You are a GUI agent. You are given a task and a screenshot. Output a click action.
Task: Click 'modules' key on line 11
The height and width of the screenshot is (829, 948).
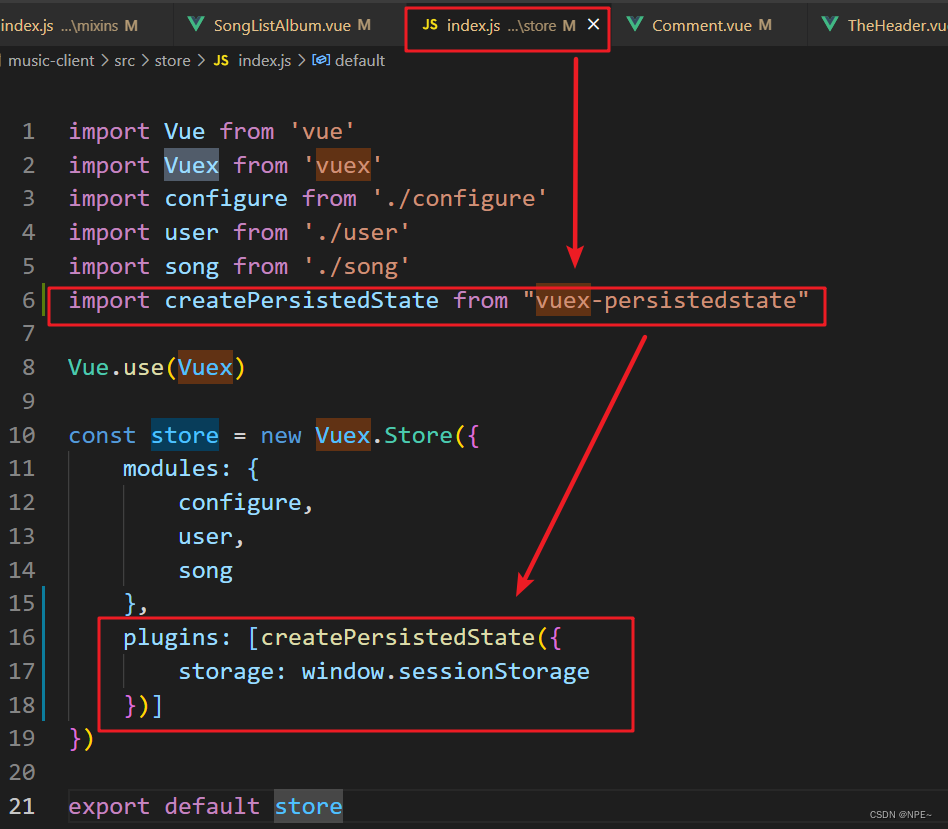tap(172, 469)
